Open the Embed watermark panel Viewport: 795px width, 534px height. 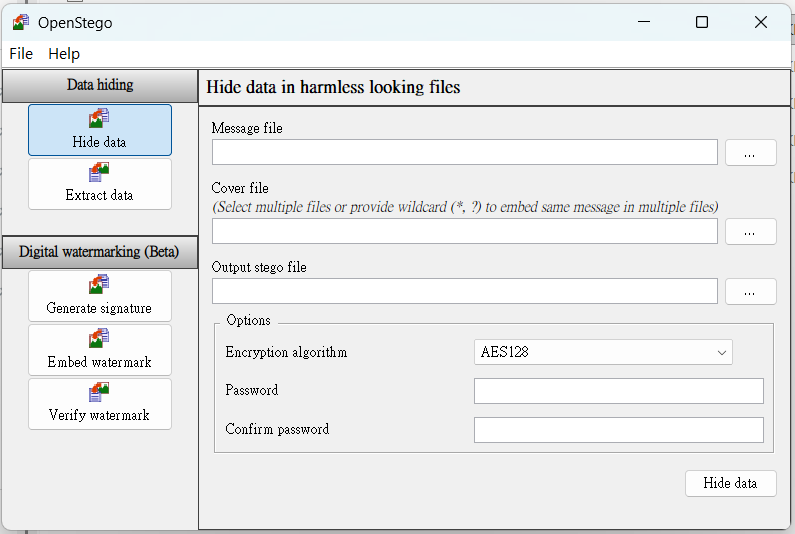click(100, 350)
